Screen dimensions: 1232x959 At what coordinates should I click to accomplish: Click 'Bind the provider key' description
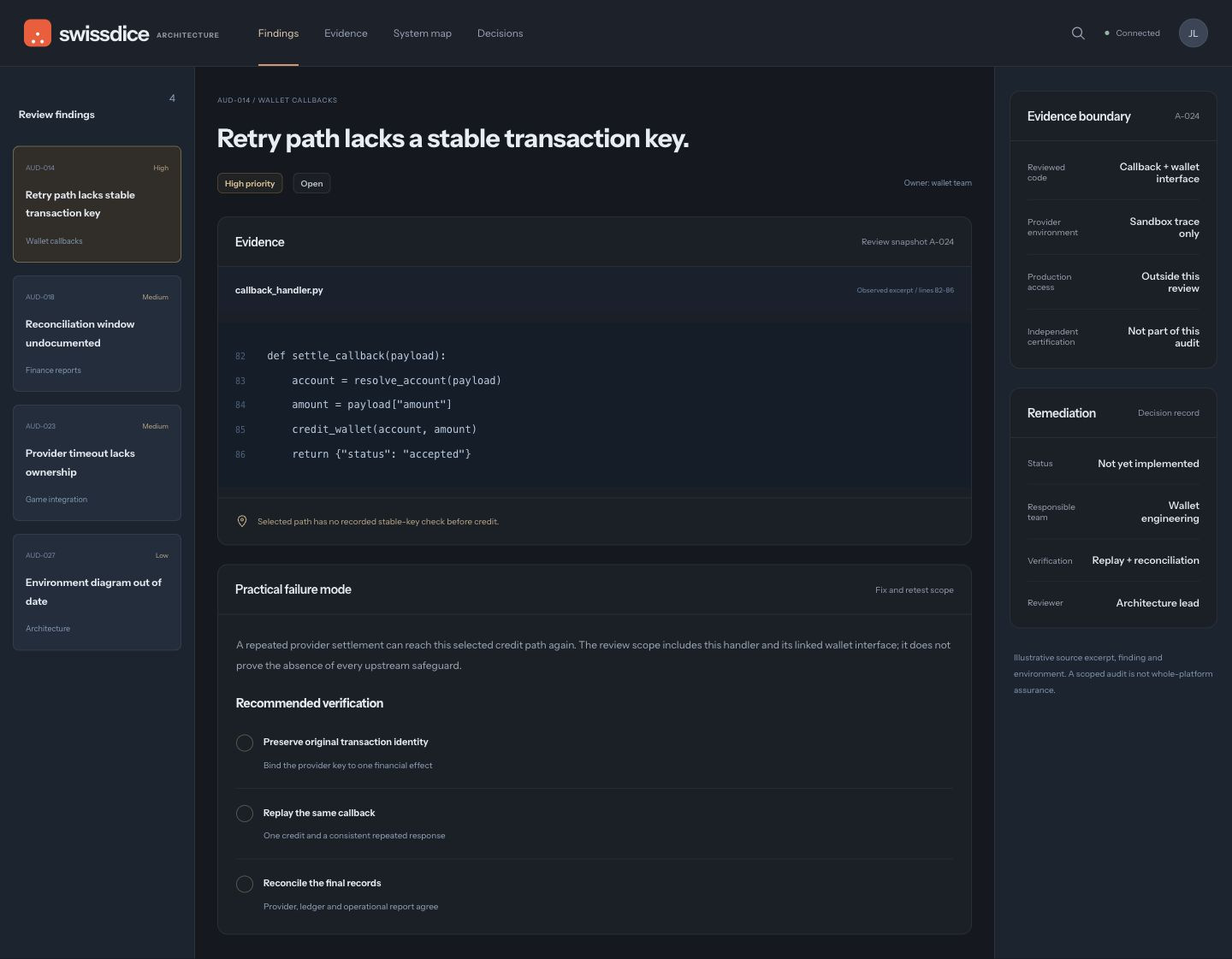(347, 766)
